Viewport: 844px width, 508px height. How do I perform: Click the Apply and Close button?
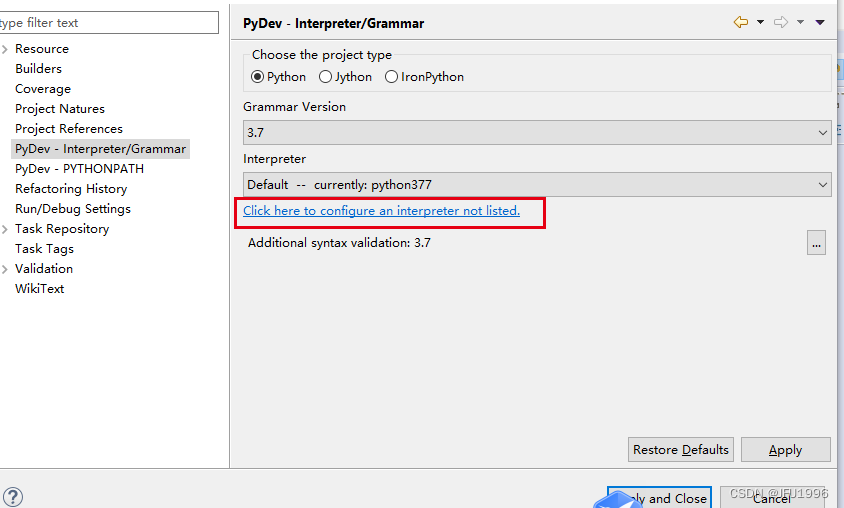coord(659,498)
